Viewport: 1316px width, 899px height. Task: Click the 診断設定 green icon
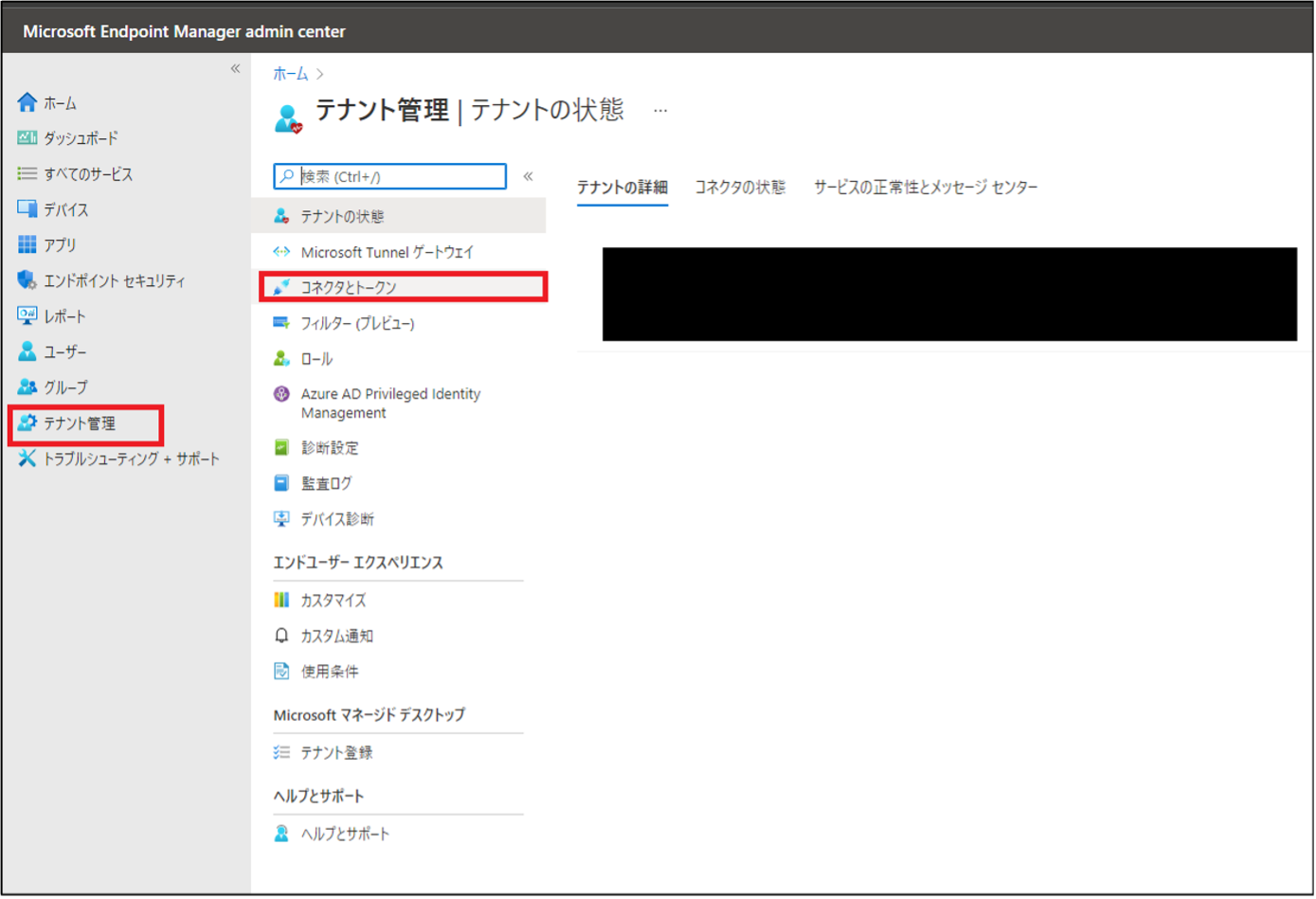click(x=281, y=447)
